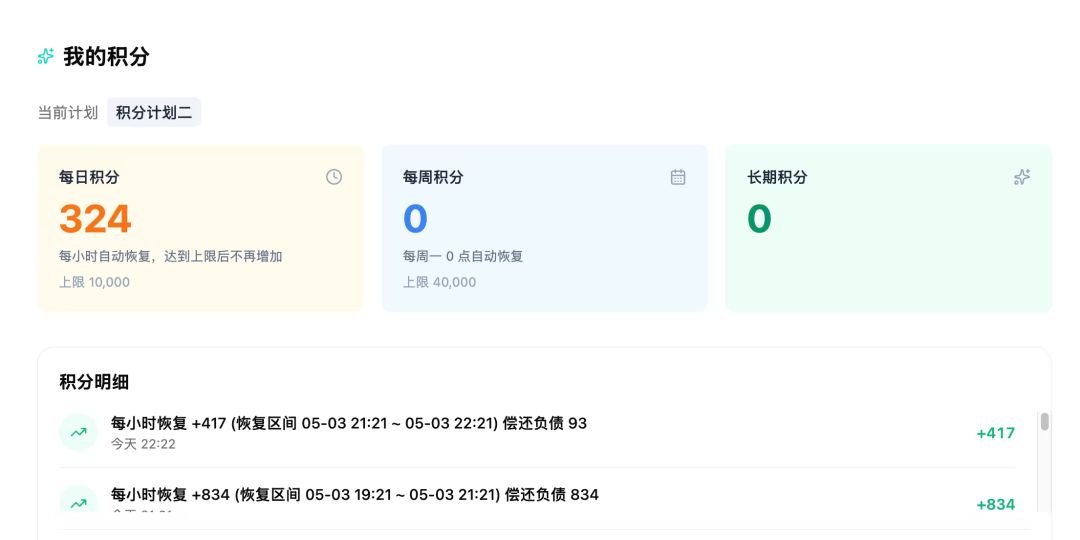Screen dimensions: 1080x540
Task: Click the sparkle icon beside 我的积分 title
Action: (45, 56)
